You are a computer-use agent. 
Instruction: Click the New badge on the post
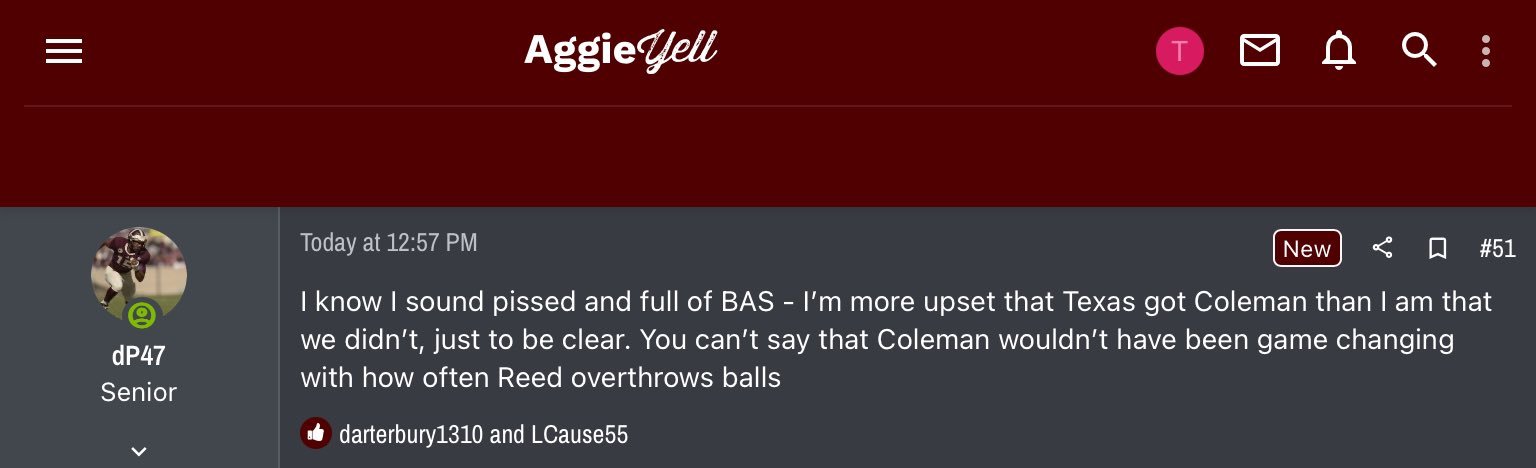(1306, 249)
